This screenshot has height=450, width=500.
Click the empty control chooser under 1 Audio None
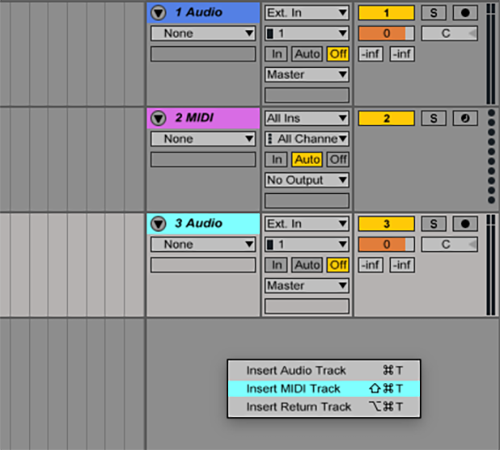pos(203,54)
